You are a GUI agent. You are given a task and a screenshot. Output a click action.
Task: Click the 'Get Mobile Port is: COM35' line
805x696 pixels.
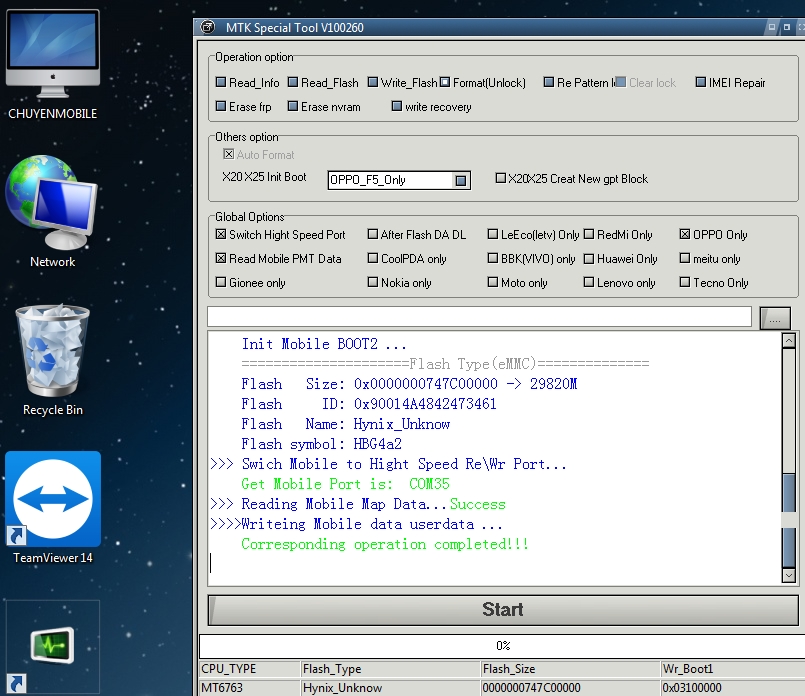coord(345,484)
